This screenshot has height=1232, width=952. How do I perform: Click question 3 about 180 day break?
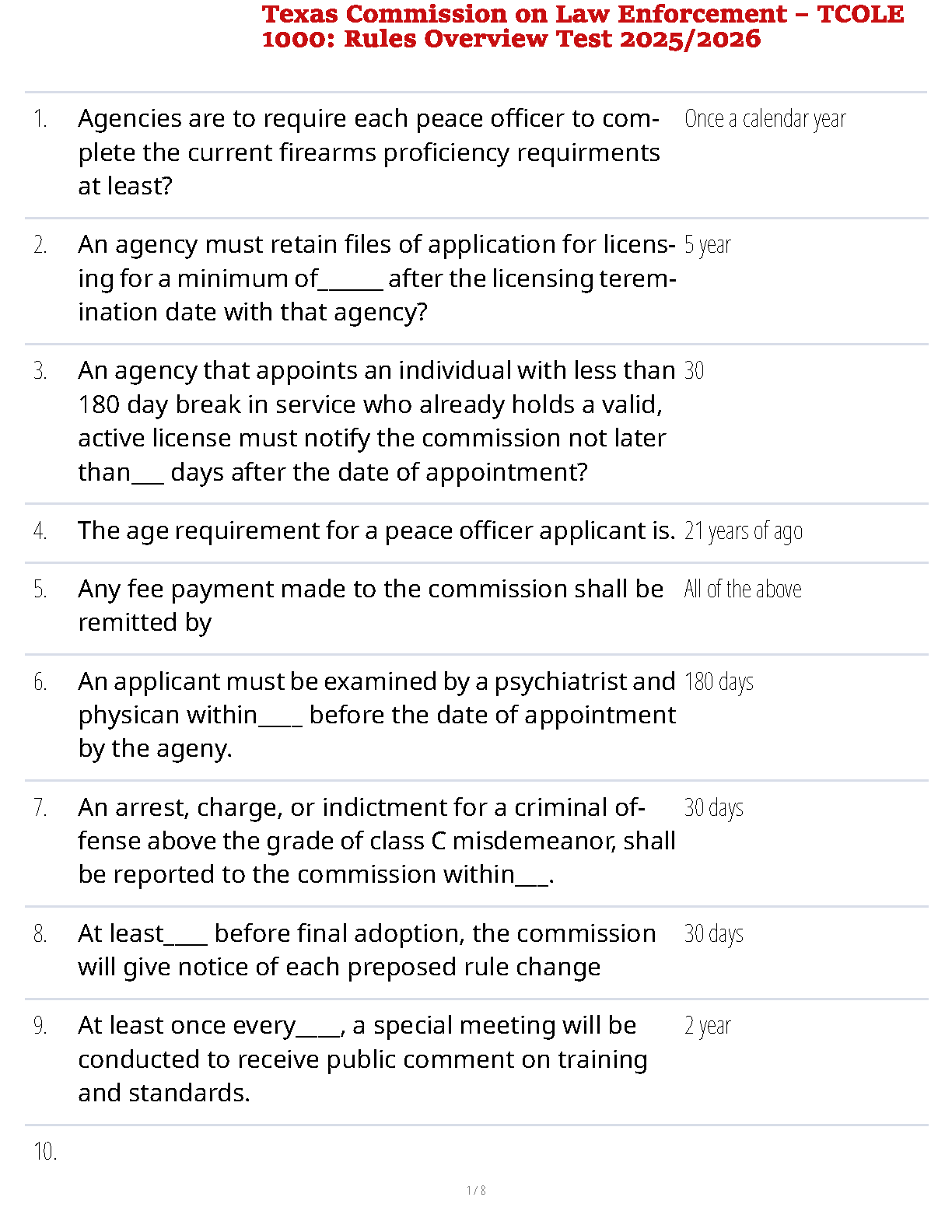pos(376,421)
